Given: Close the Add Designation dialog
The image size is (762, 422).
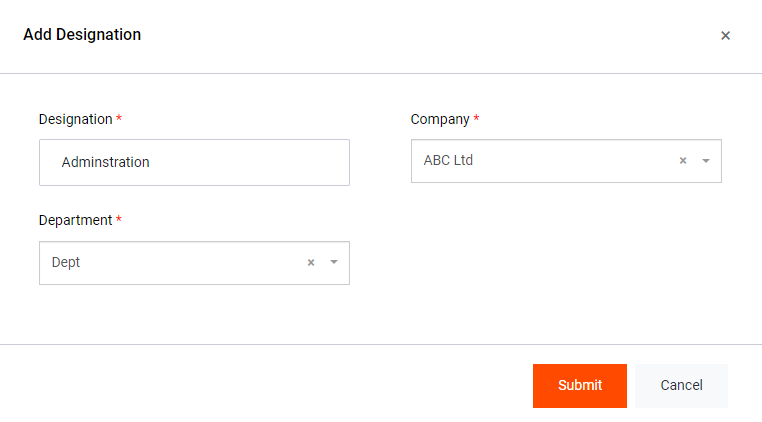Looking at the screenshot, I should pos(725,35).
